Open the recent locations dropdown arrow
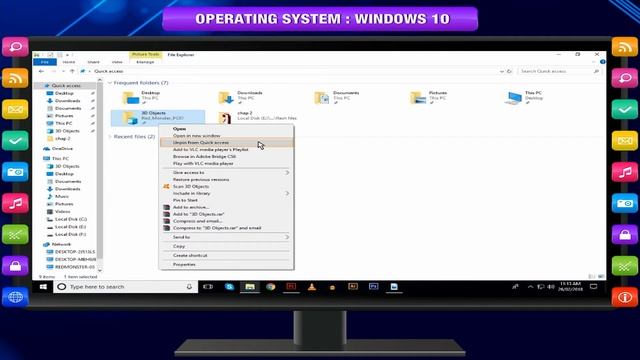This screenshot has width=640, height=360. [63, 71]
